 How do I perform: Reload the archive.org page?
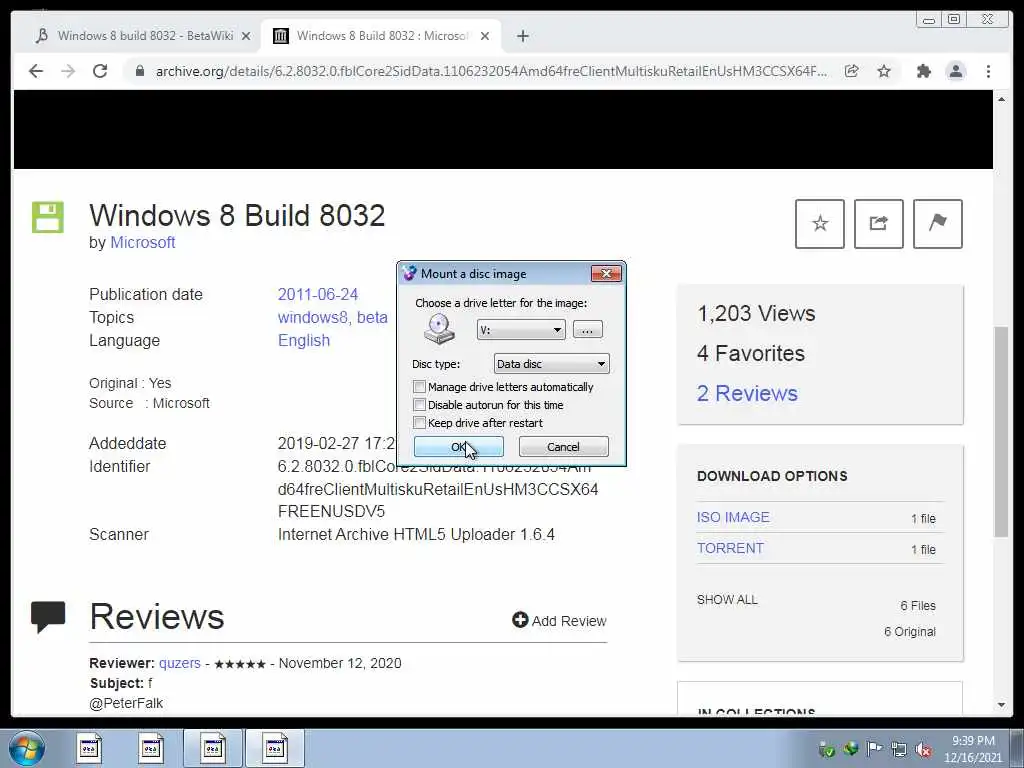100,71
